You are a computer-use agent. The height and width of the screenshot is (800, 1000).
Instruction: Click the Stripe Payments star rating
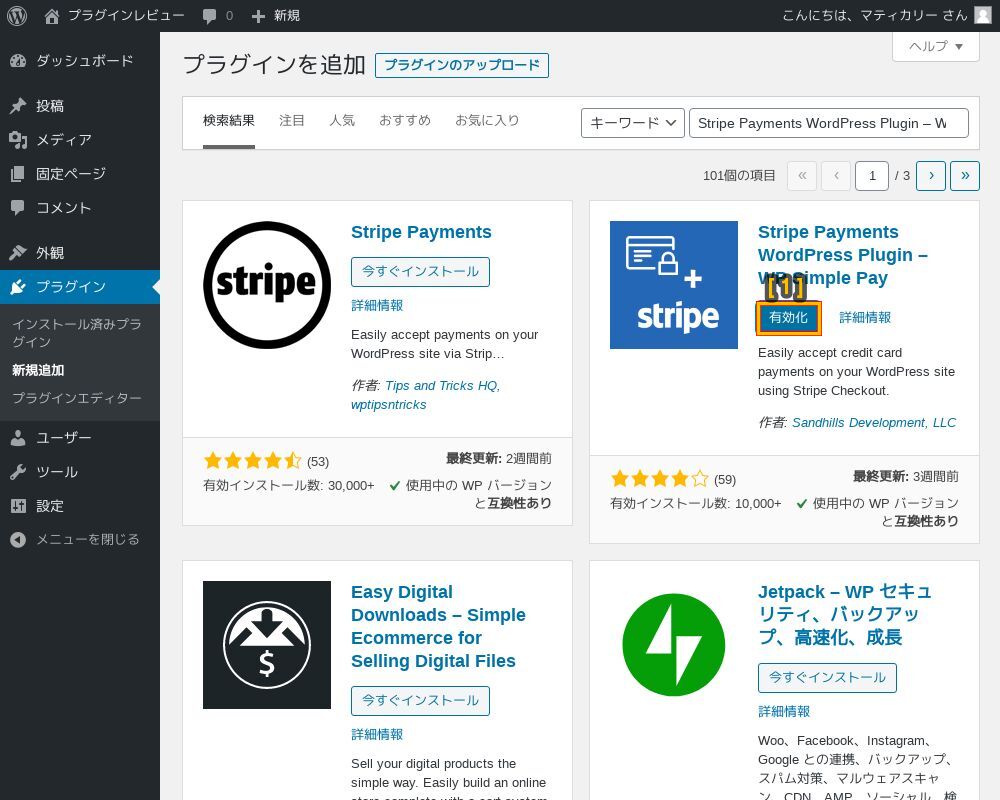tap(252, 461)
